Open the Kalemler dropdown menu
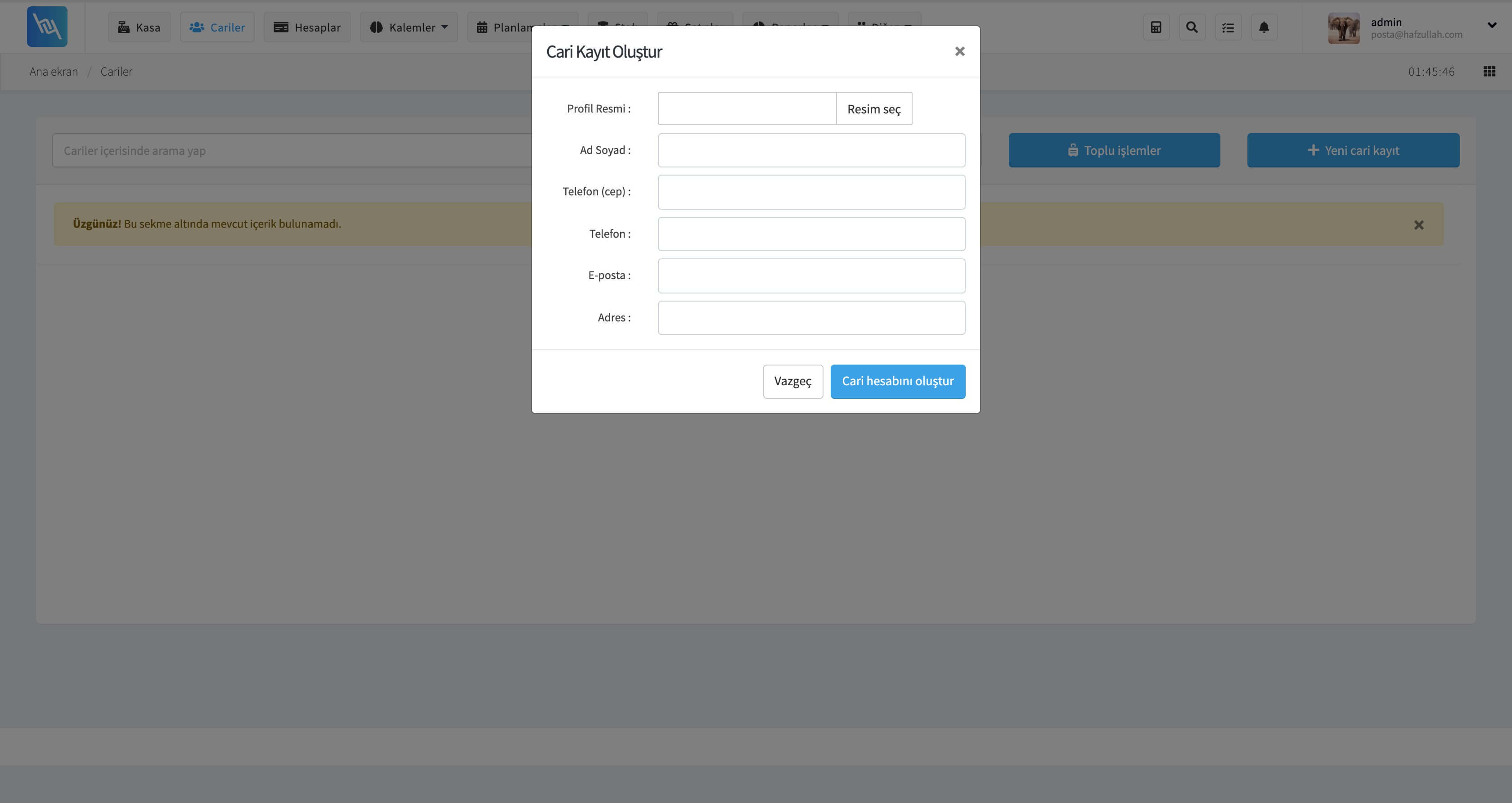 pyautogui.click(x=409, y=27)
